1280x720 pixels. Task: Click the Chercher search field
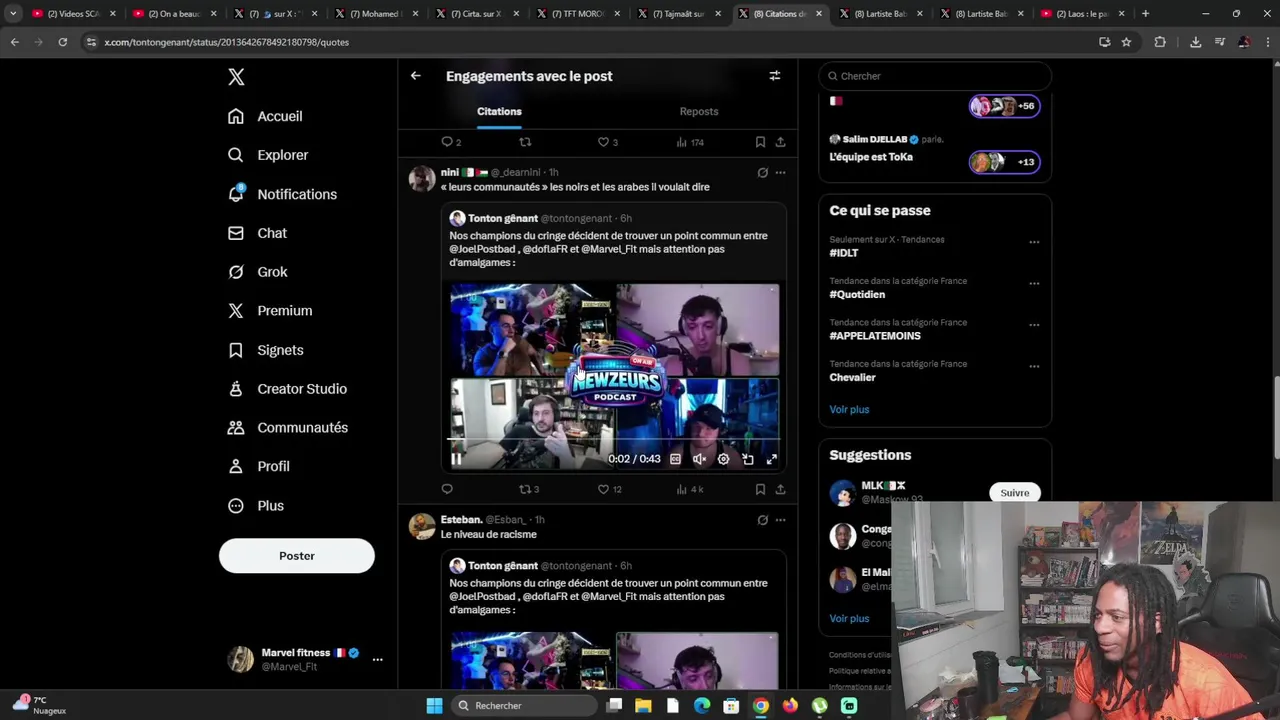tap(935, 76)
